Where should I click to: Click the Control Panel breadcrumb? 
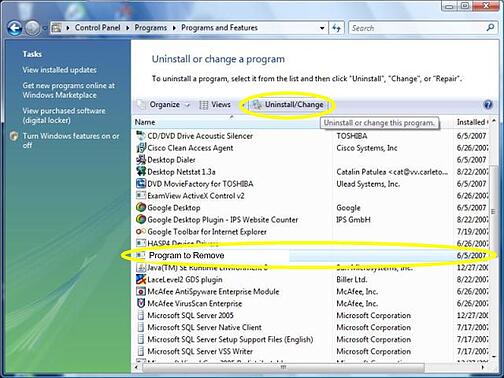pyautogui.click(x=97, y=28)
